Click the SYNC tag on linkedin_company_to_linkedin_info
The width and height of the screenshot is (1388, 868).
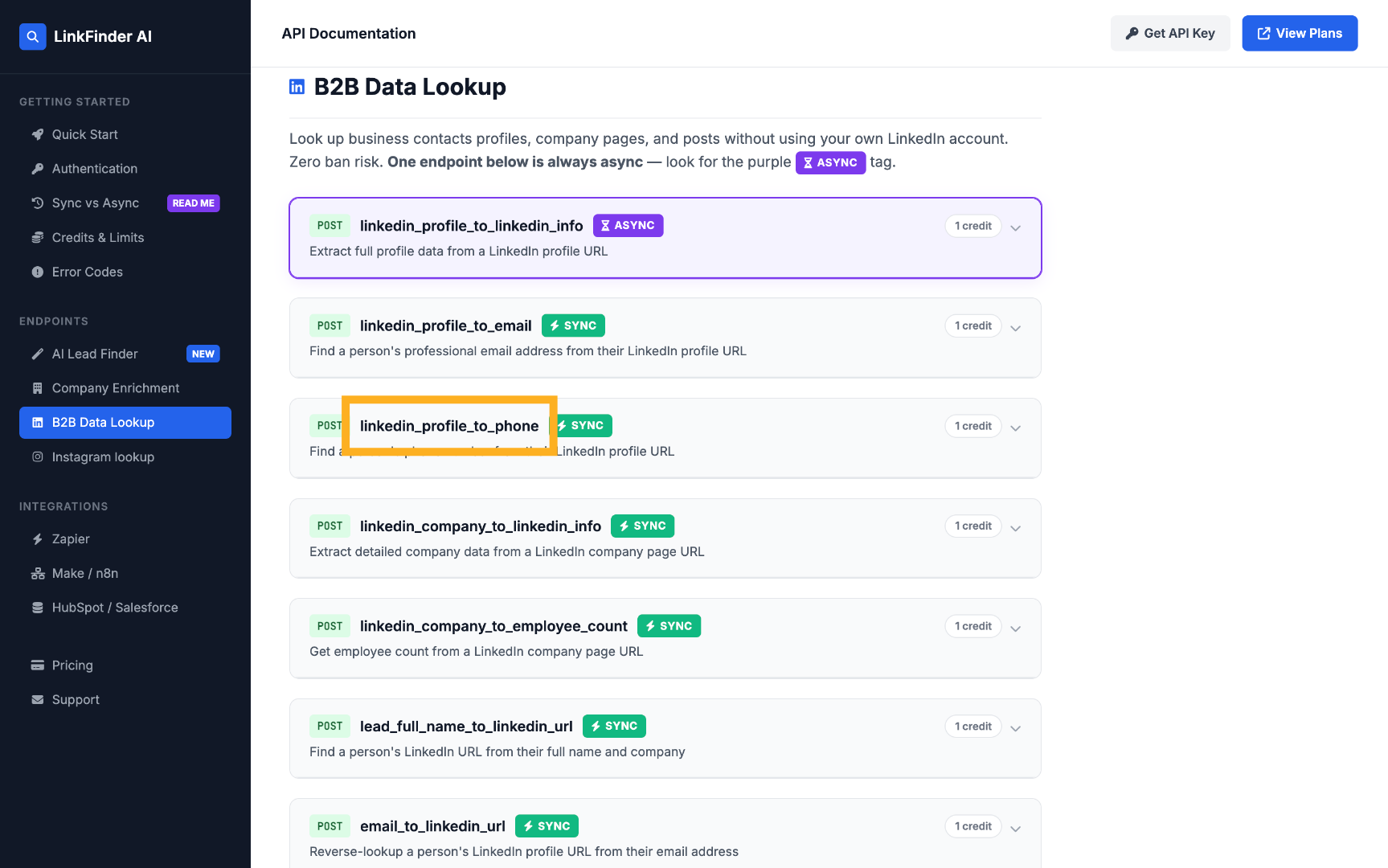[643, 526]
